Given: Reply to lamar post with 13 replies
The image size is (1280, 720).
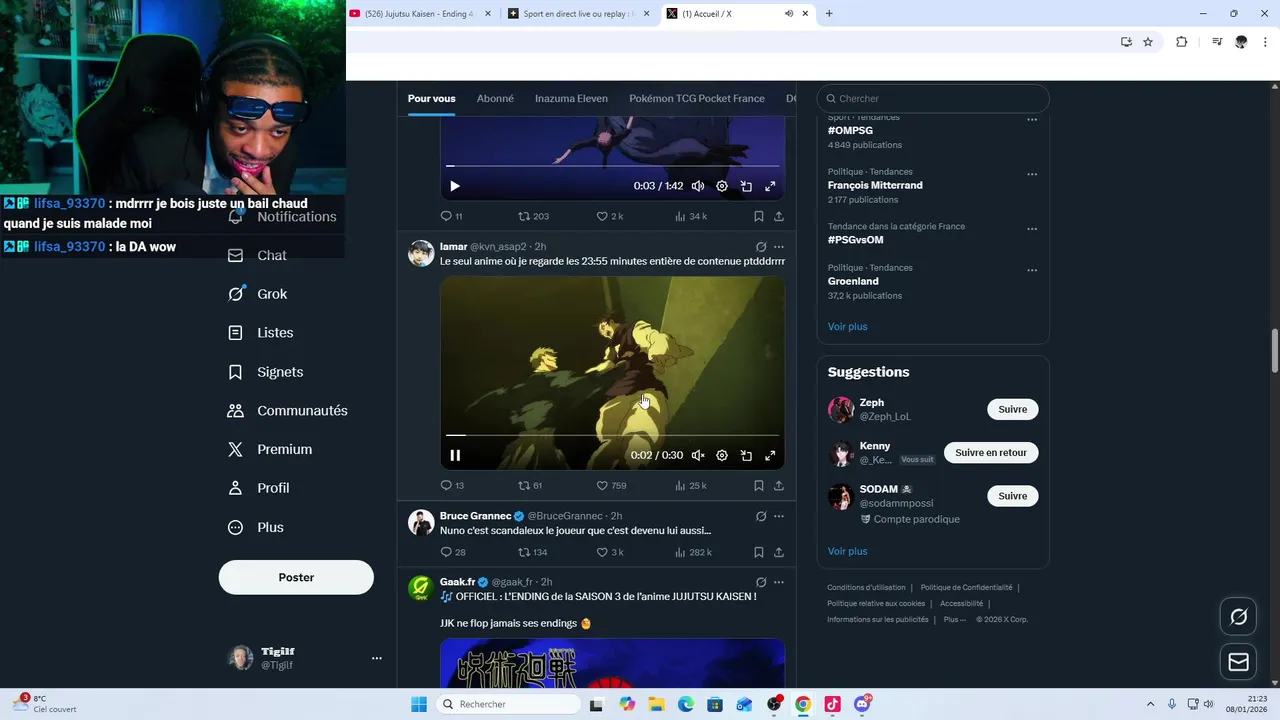Looking at the screenshot, I should [452, 486].
